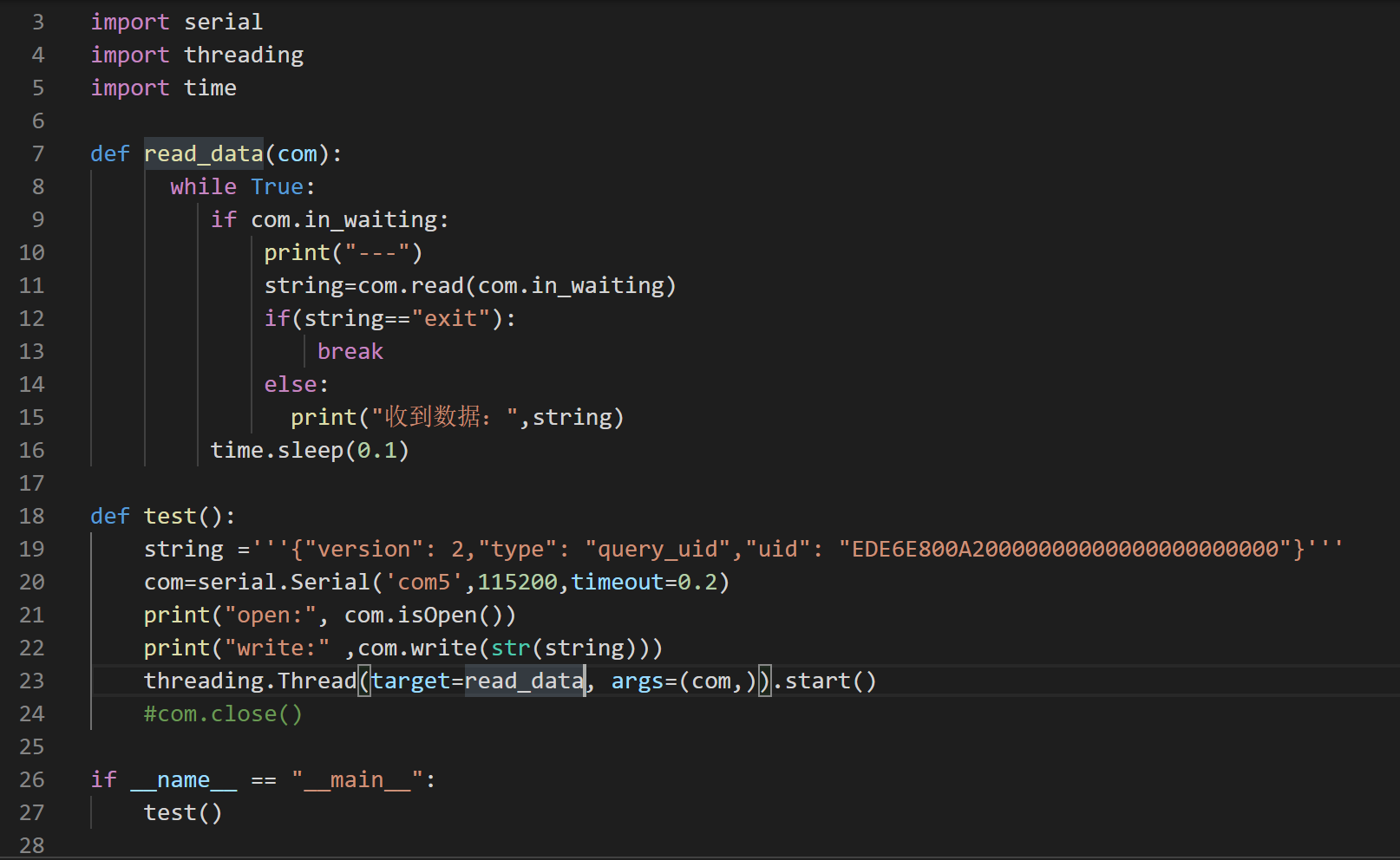Click the word 'serial' in import statement
1400x860 pixels.
[x=223, y=22]
